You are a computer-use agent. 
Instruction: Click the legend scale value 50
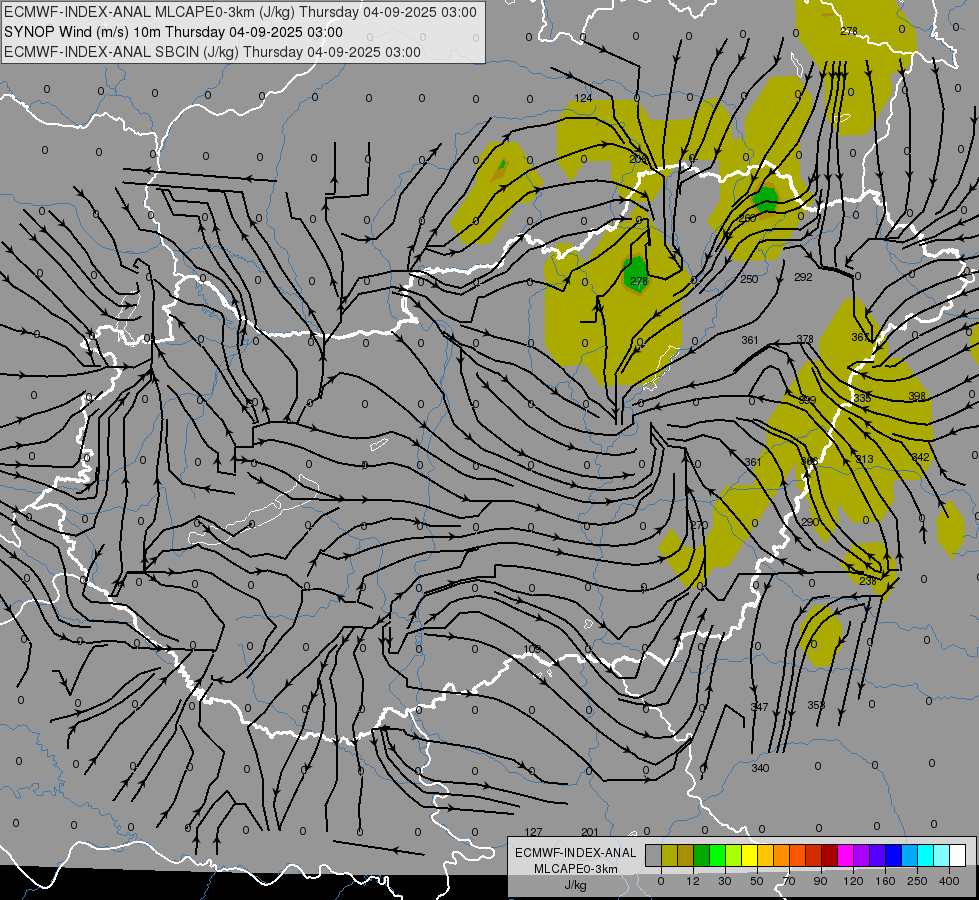tap(757, 881)
